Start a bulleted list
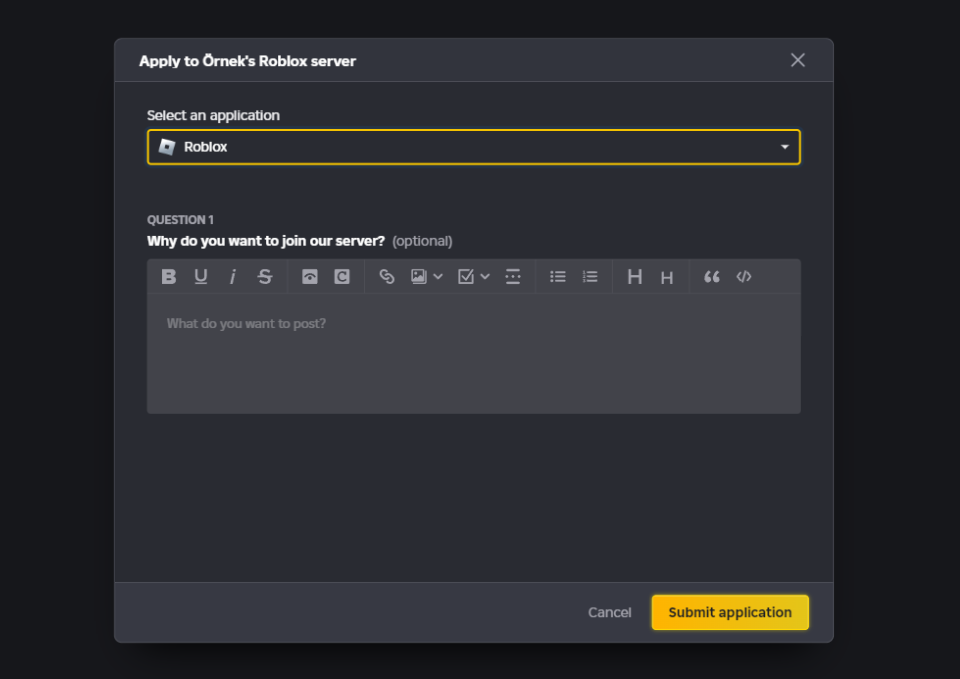The width and height of the screenshot is (960, 679). tap(558, 277)
